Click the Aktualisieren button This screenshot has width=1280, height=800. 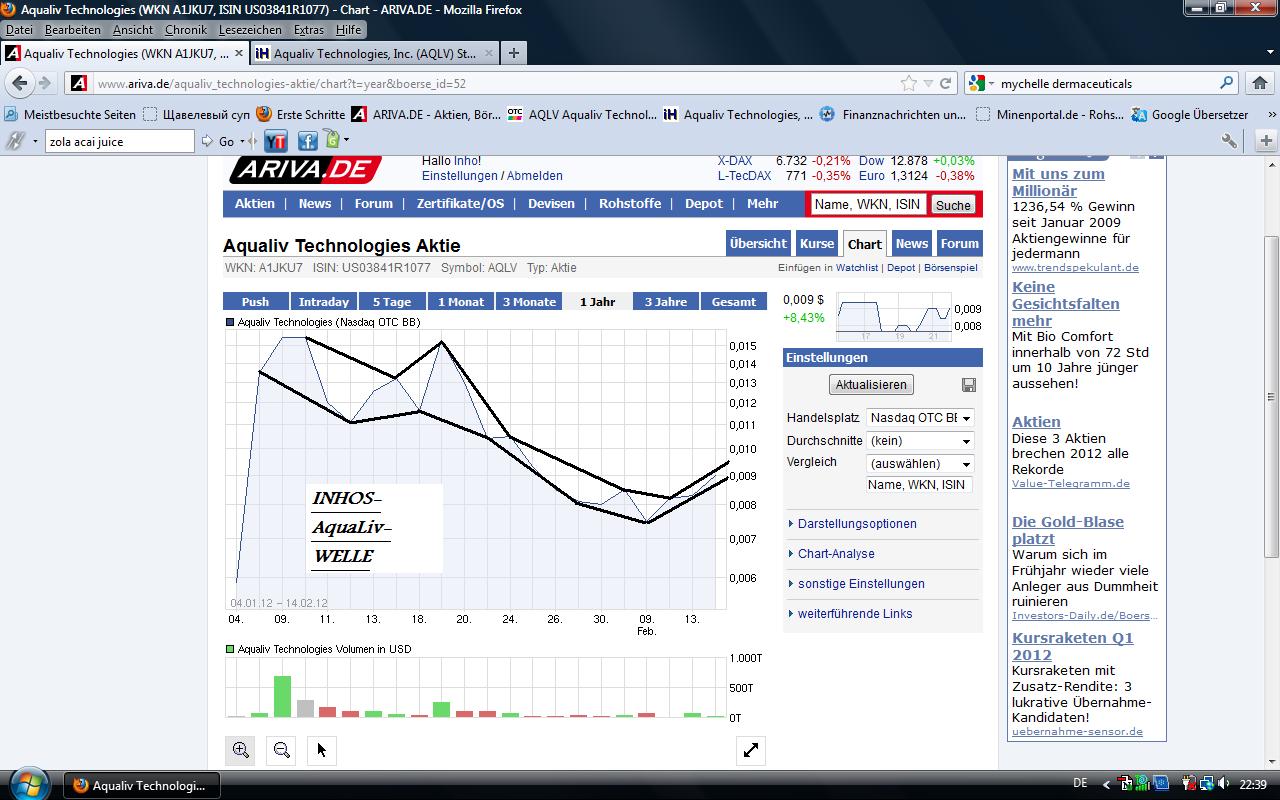coord(870,384)
